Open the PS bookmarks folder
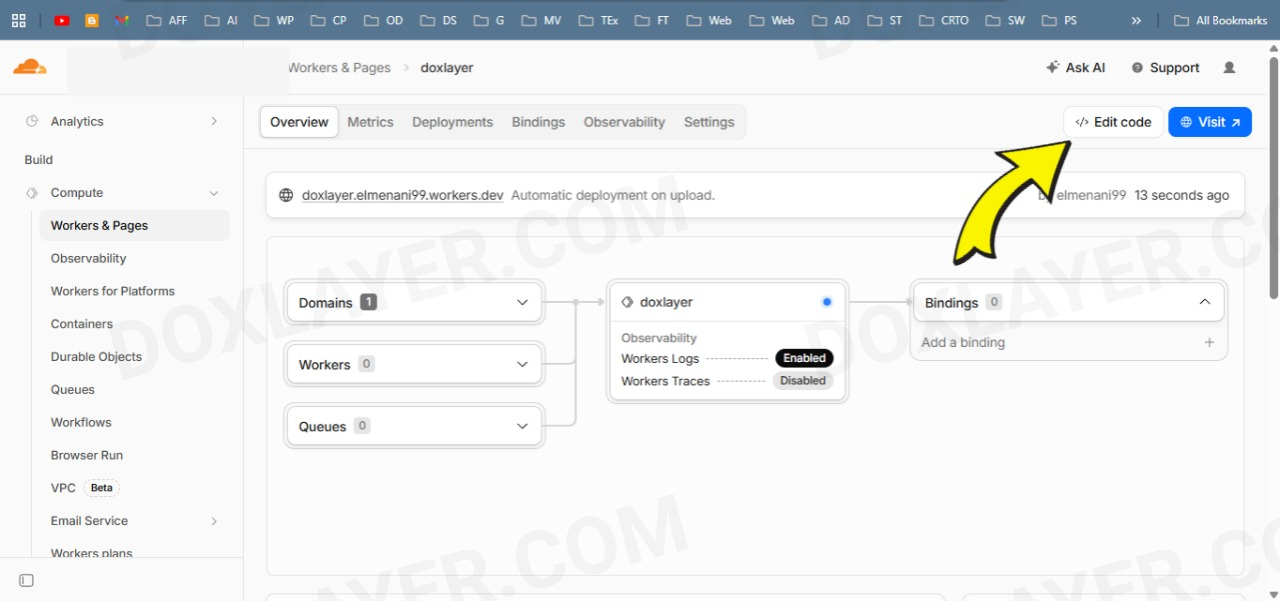Image resolution: width=1280 pixels, height=601 pixels. pos(1059,20)
